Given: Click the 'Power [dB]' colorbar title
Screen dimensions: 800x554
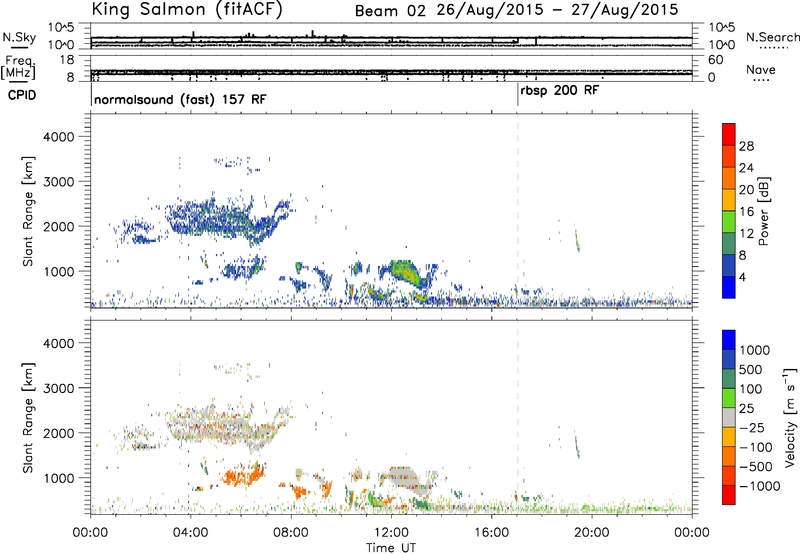Looking at the screenshot, I should point(763,211).
